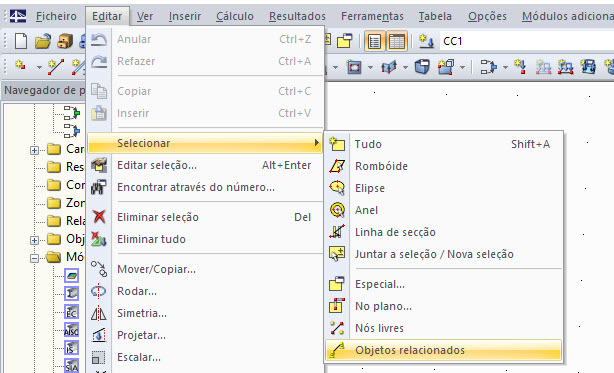Click the SIA module icon
614x373 pixels.
(x=71, y=366)
